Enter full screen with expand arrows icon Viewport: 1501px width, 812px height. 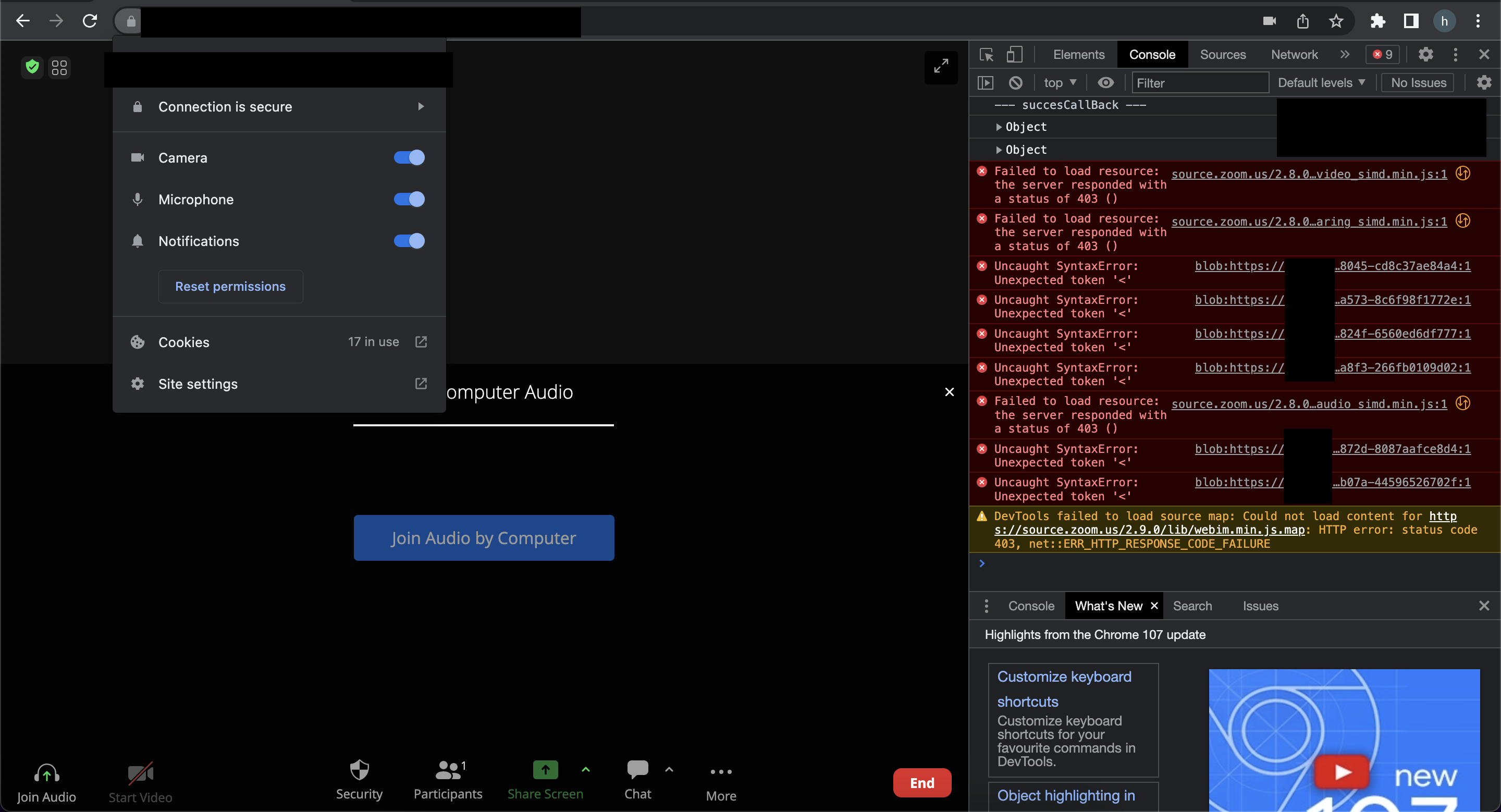[940, 66]
